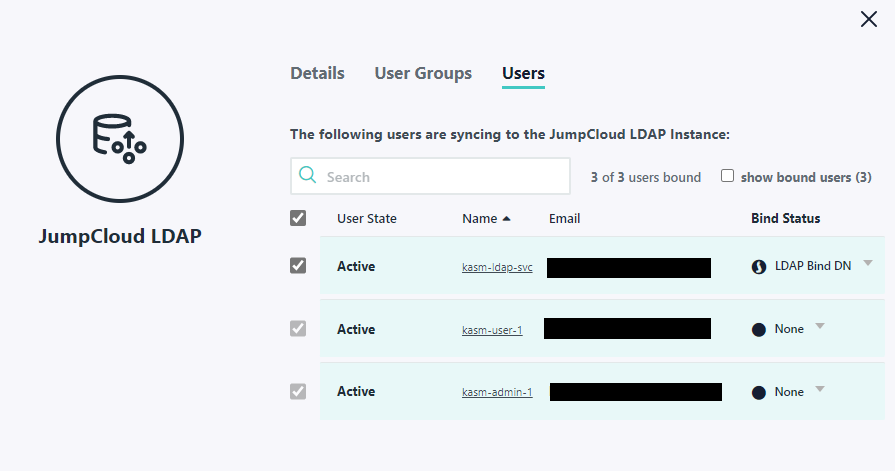
Task: Toggle the select-all users checkbox
Action: tap(298, 218)
